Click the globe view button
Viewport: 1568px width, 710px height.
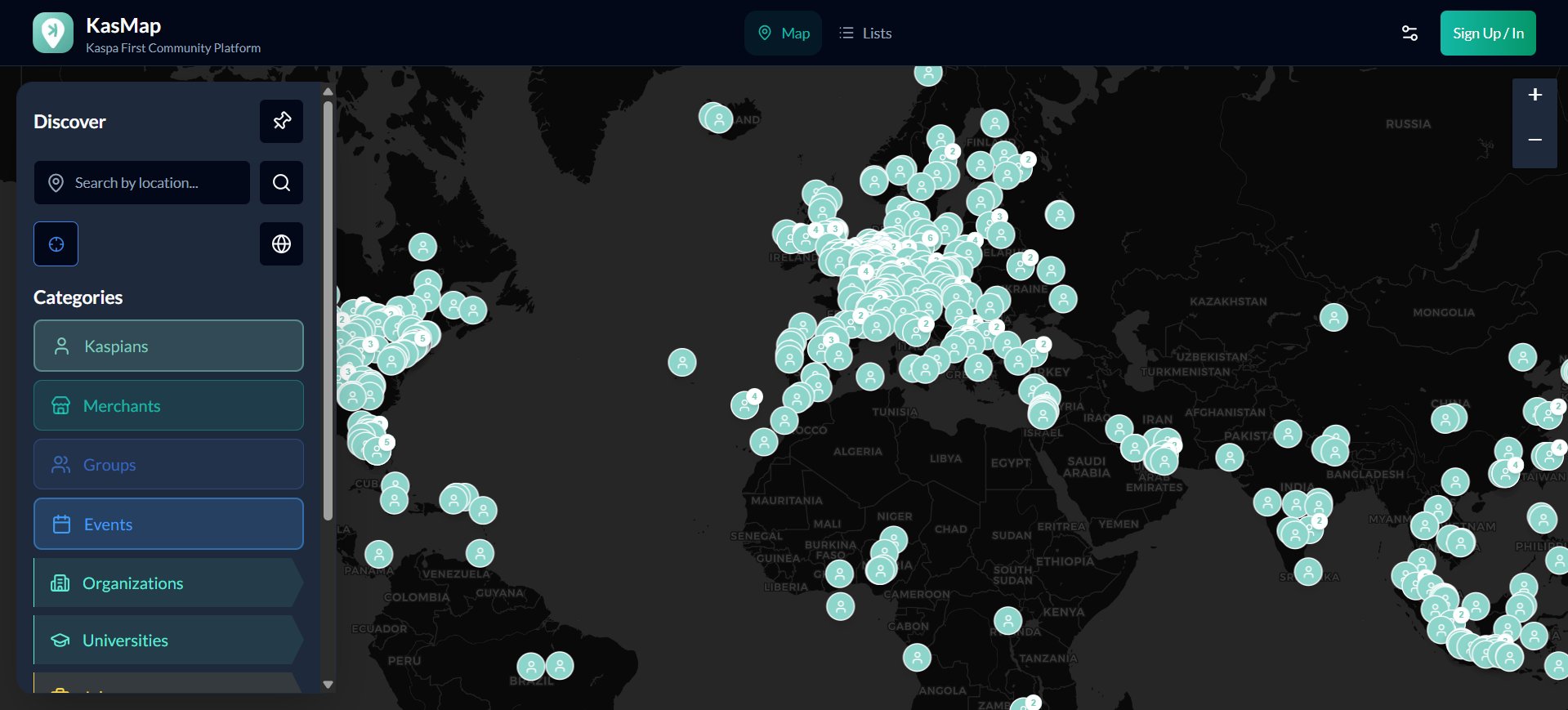tap(282, 243)
